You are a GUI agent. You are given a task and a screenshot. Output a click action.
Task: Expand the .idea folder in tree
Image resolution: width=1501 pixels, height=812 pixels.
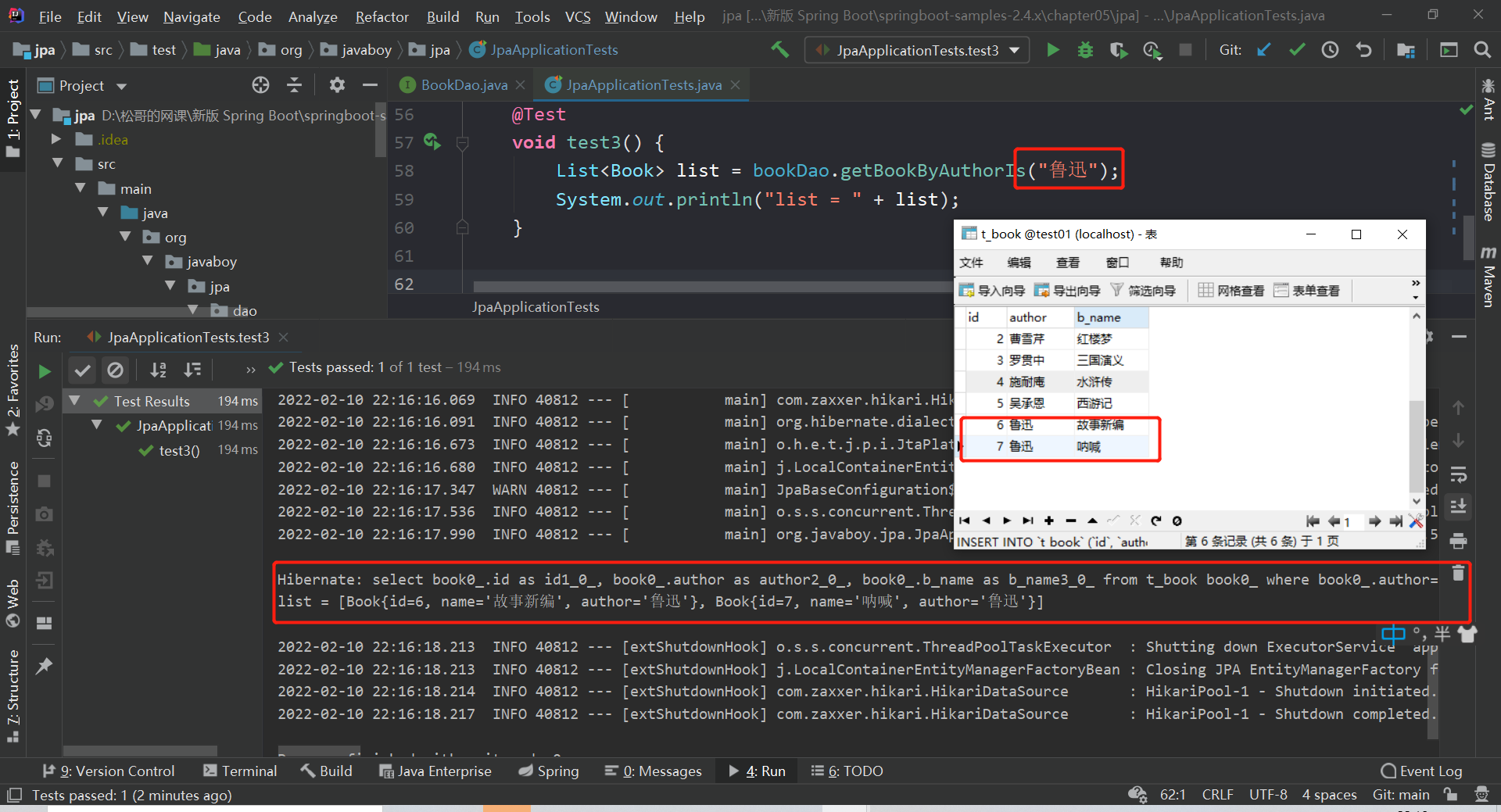56,139
